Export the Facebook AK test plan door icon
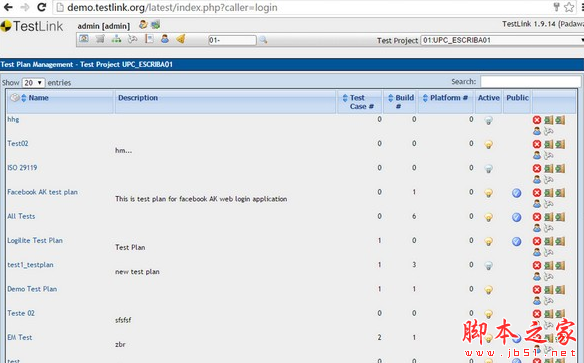This screenshot has height=363, width=584. (548, 192)
